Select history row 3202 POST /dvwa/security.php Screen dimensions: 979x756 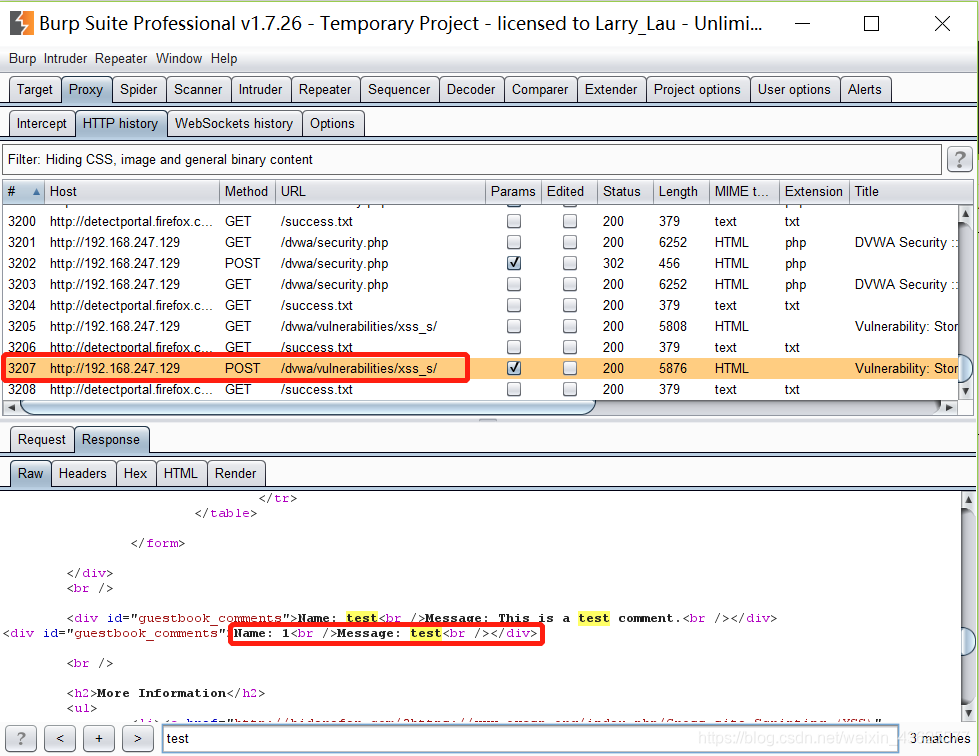(x=481, y=263)
